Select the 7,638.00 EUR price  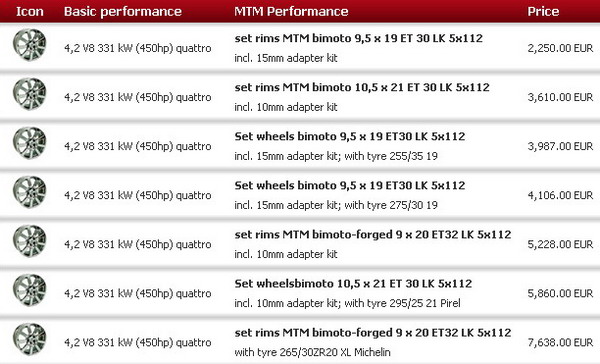point(560,342)
